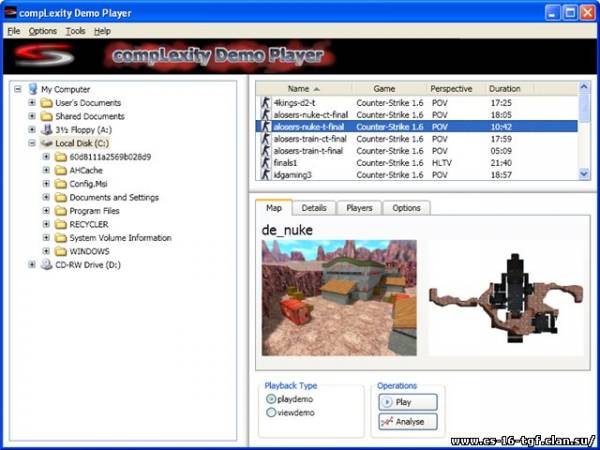Open the Tools menu
This screenshot has height=450, width=600.
tap(75, 31)
